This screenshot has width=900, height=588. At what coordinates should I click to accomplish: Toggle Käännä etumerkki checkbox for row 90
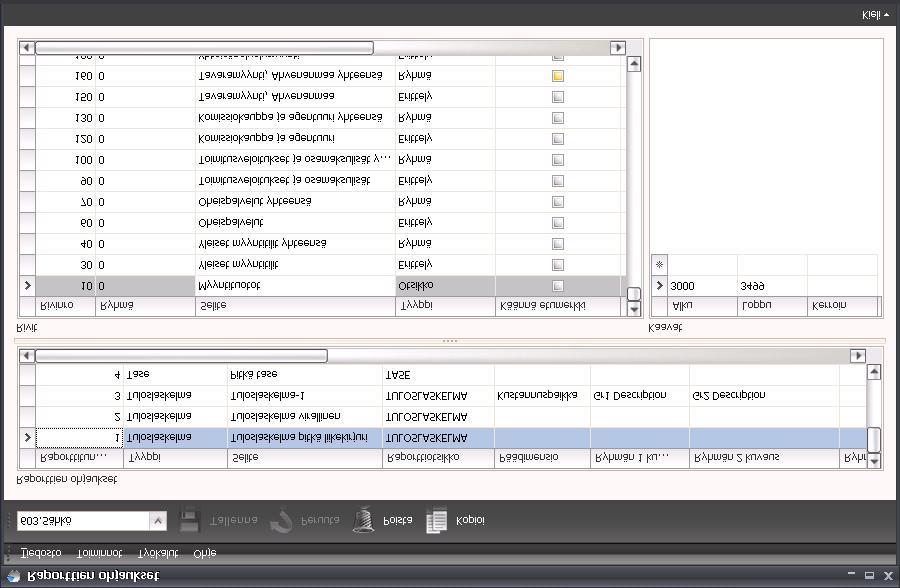tap(557, 181)
